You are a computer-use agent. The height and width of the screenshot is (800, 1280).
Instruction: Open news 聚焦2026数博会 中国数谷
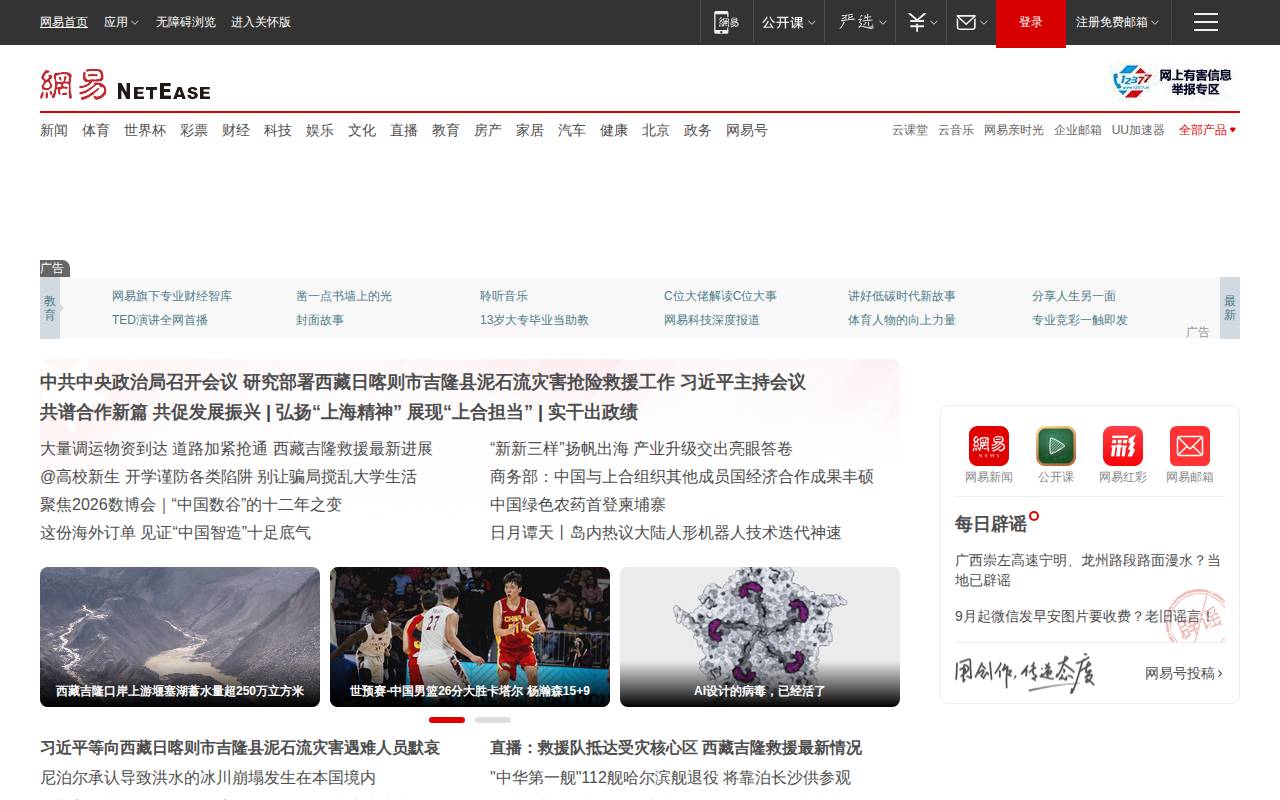tap(191, 505)
